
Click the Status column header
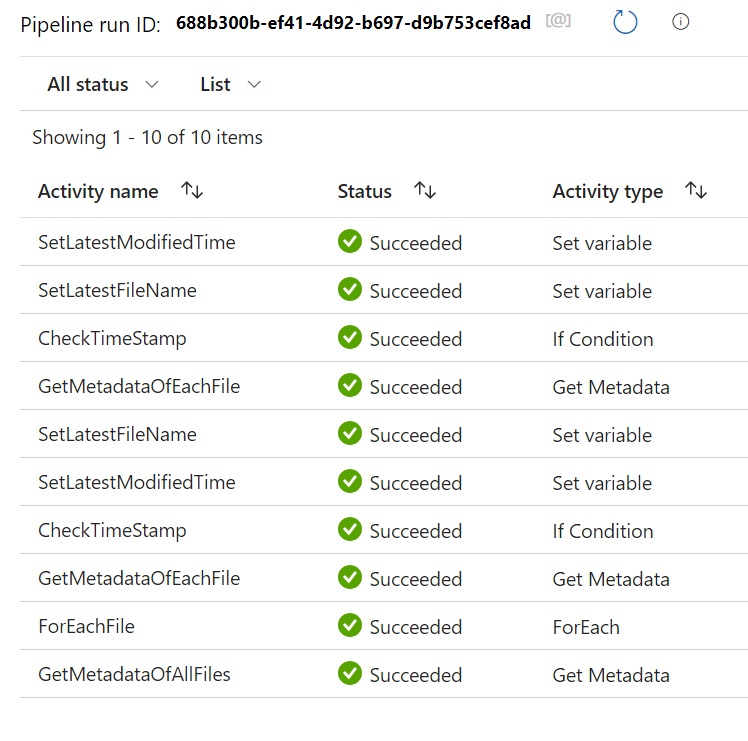pyautogui.click(x=364, y=192)
